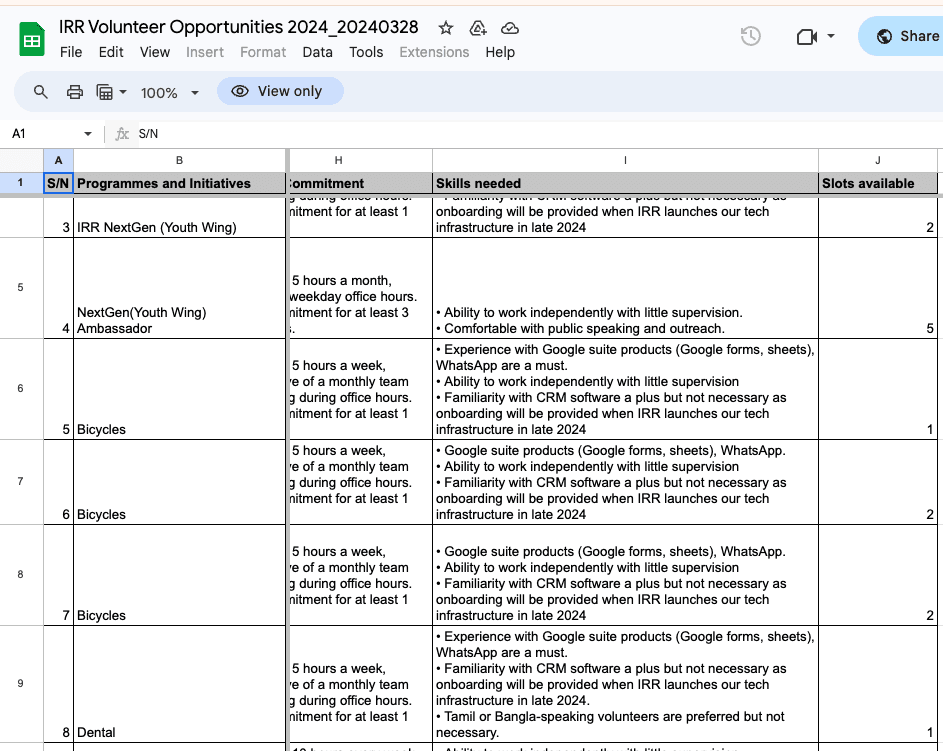Star this spreadsheet document
This screenshot has height=751, width=943.
(446, 28)
